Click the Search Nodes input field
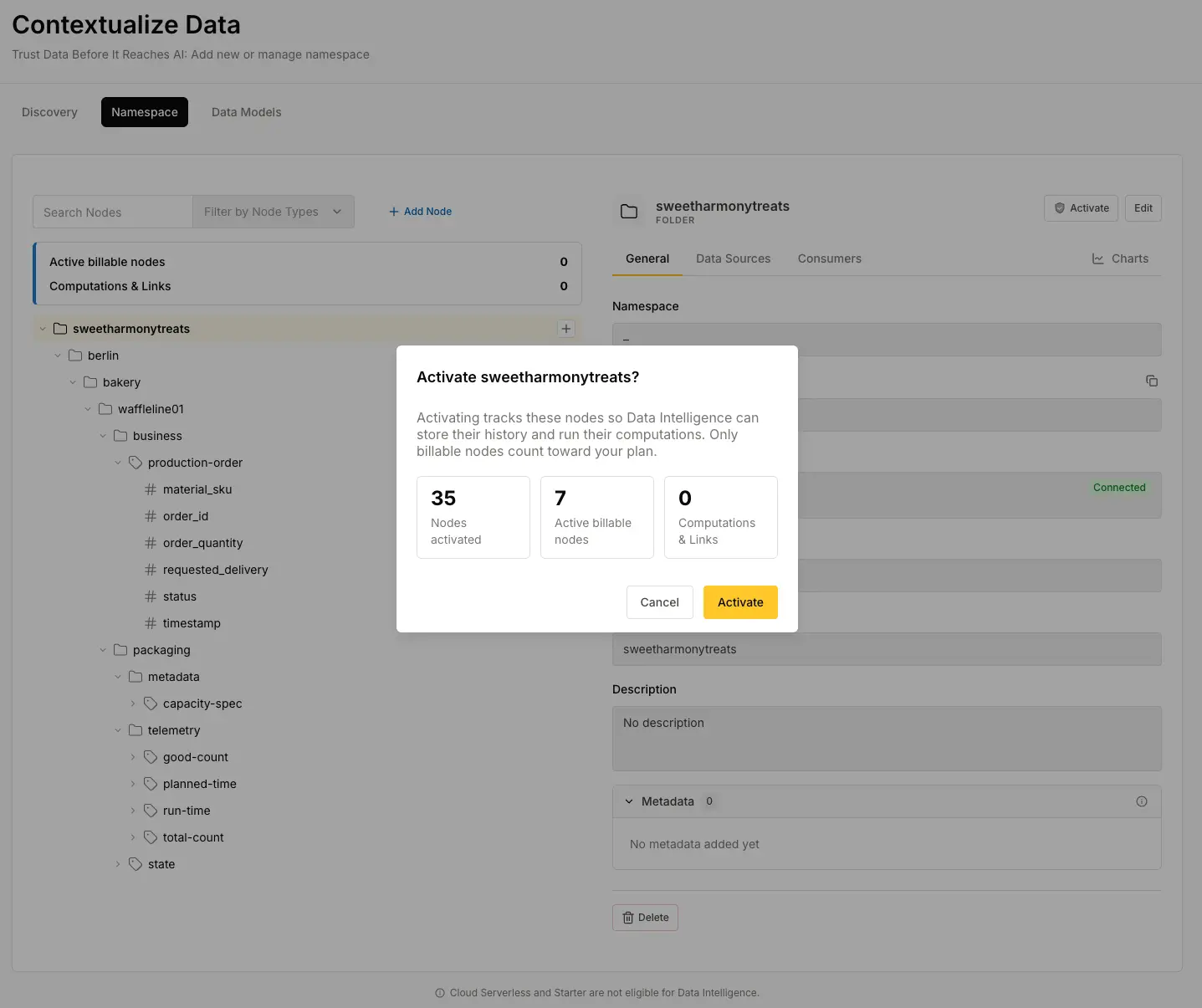 click(x=113, y=212)
